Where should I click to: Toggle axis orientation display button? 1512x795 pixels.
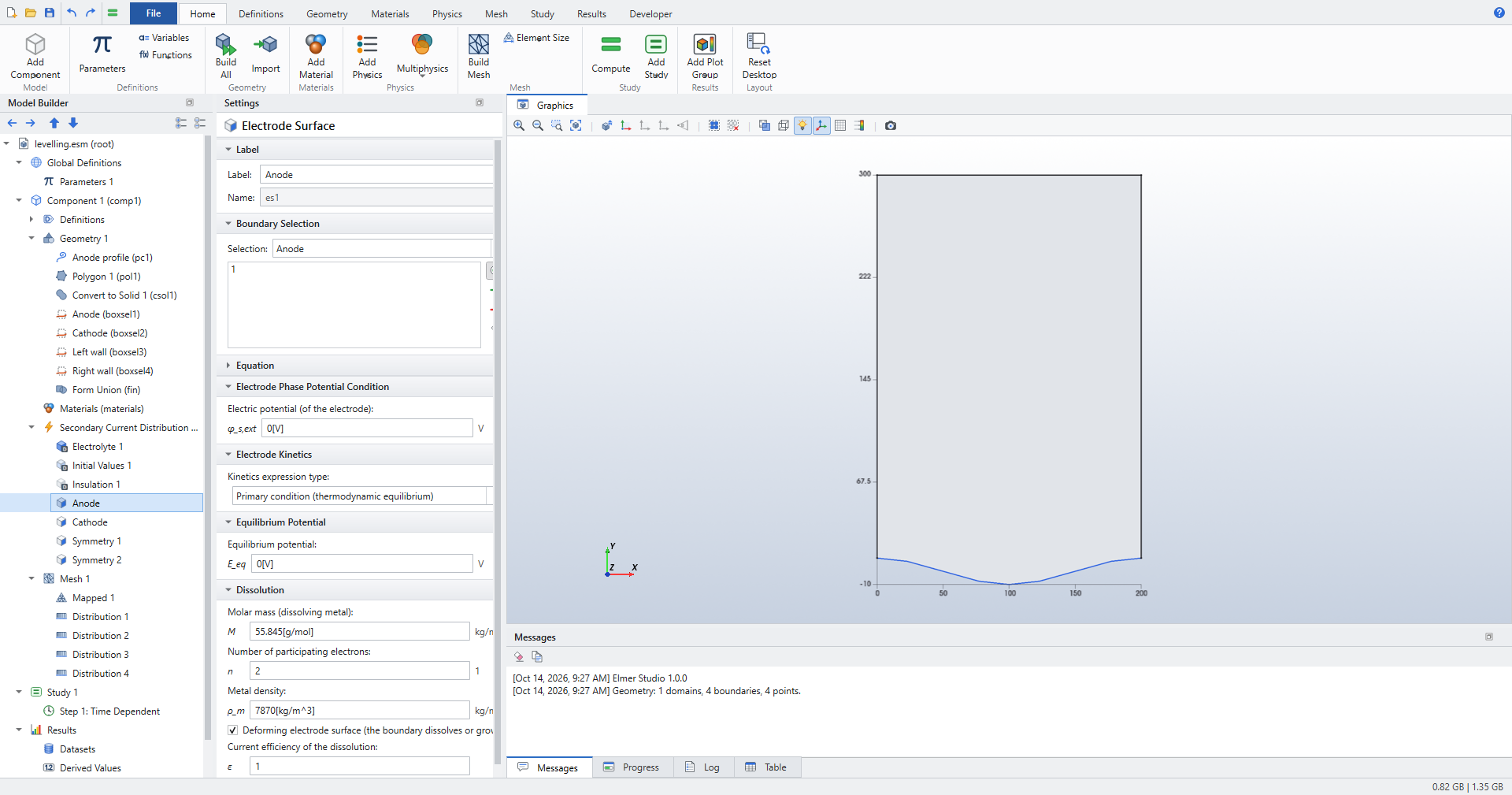(821, 125)
